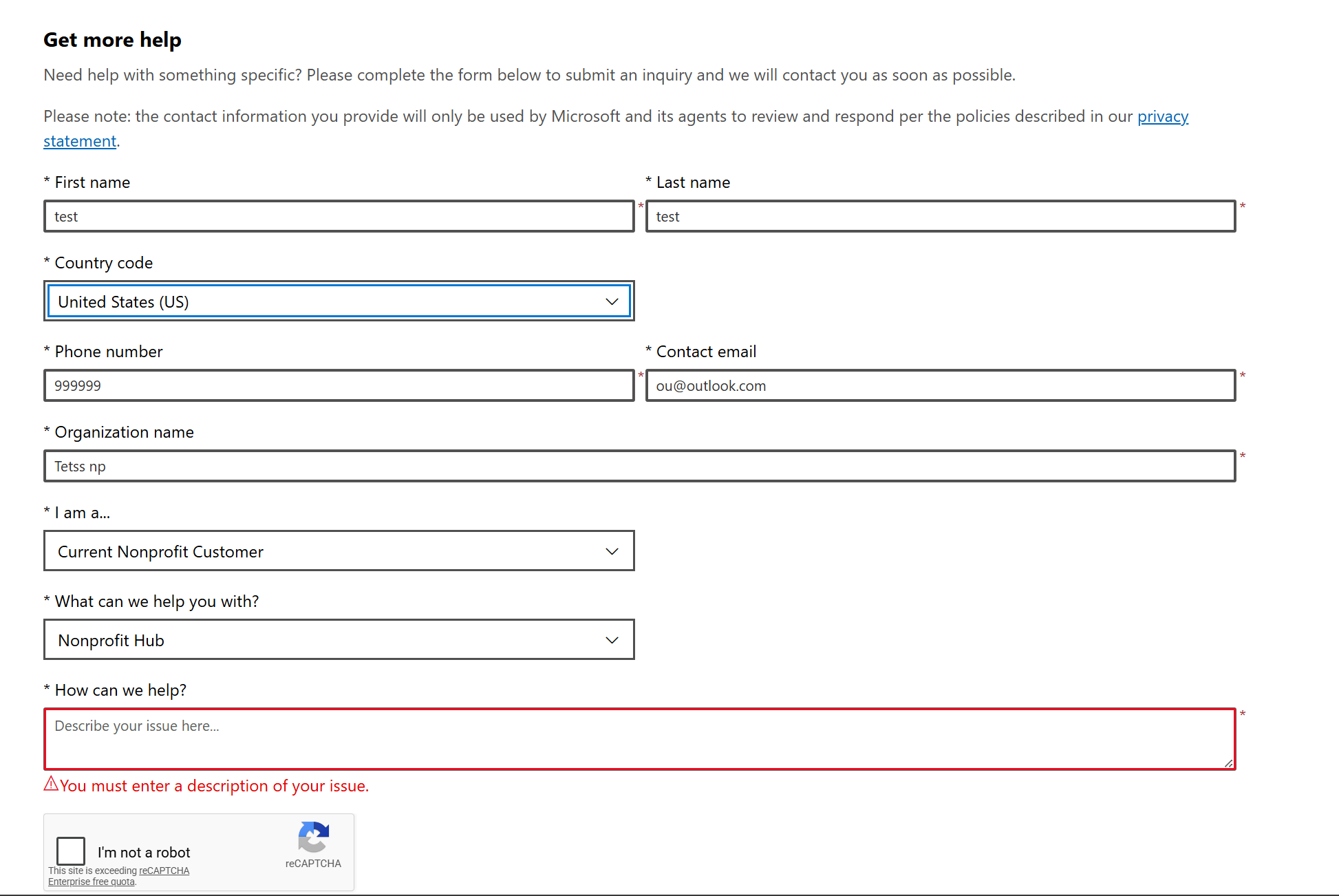Click the 'I am a...' label
This screenshot has width=1339, height=896.
coord(83,513)
